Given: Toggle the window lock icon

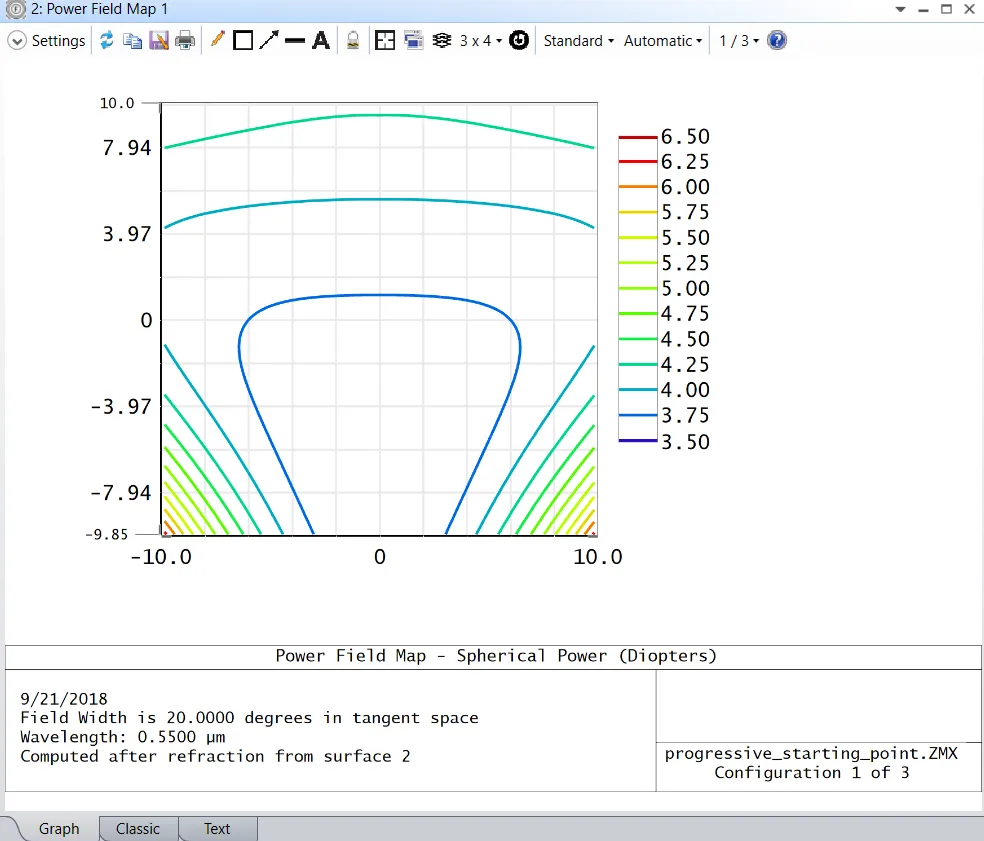Looking at the screenshot, I should tap(353, 41).
